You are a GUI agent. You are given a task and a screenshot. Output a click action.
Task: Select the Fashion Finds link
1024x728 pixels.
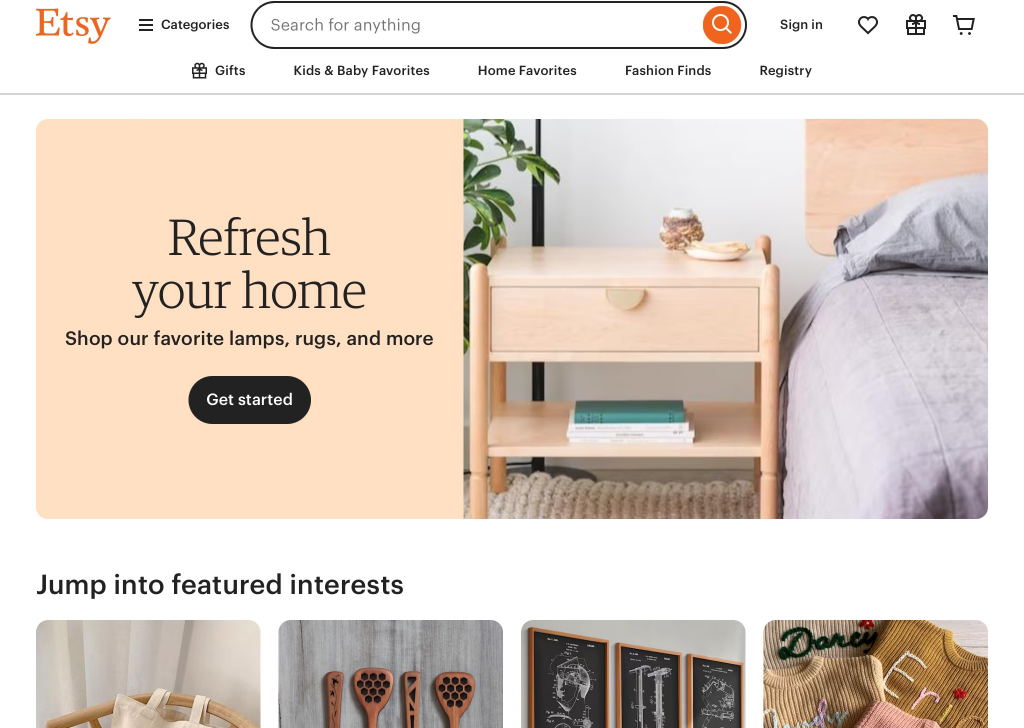click(x=668, y=71)
